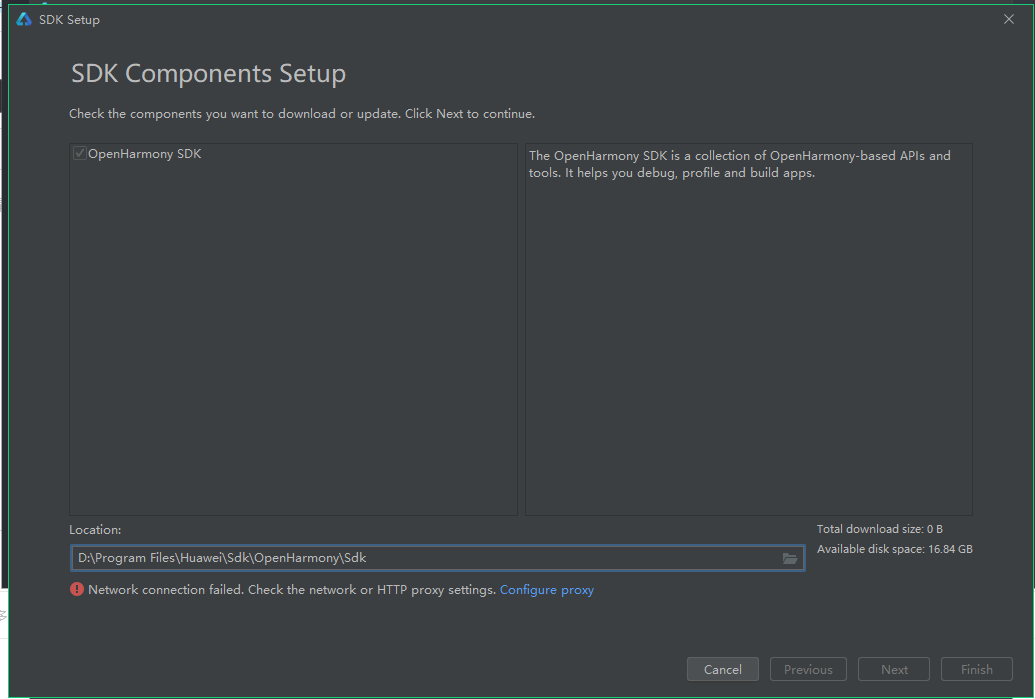Screen dimensions: 1035x699
Task: Click the red network error icon
Action: (77, 589)
